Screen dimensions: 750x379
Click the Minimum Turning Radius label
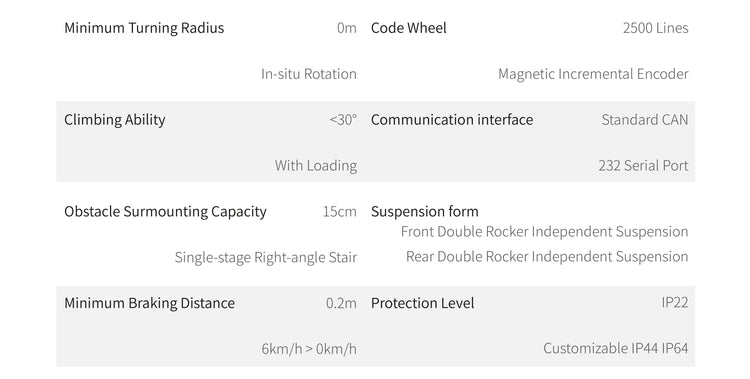144,28
